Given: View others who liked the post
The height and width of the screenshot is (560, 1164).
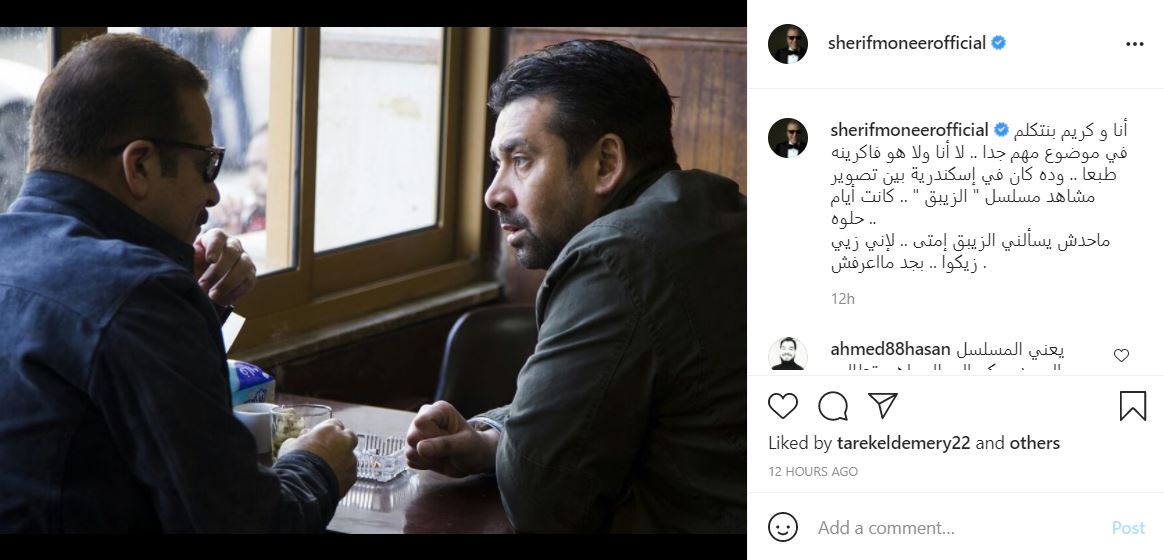Looking at the screenshot, I should tap(1035, 443).
